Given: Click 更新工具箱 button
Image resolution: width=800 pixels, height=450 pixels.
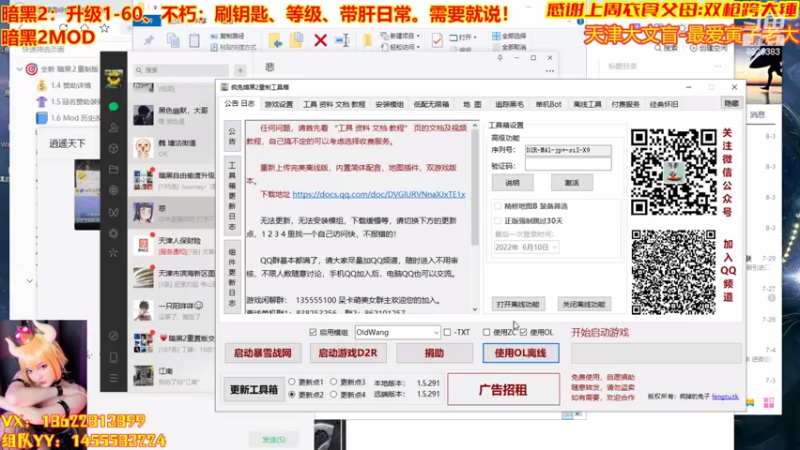Looking at the screenshot, I should (x=254, y=390).
